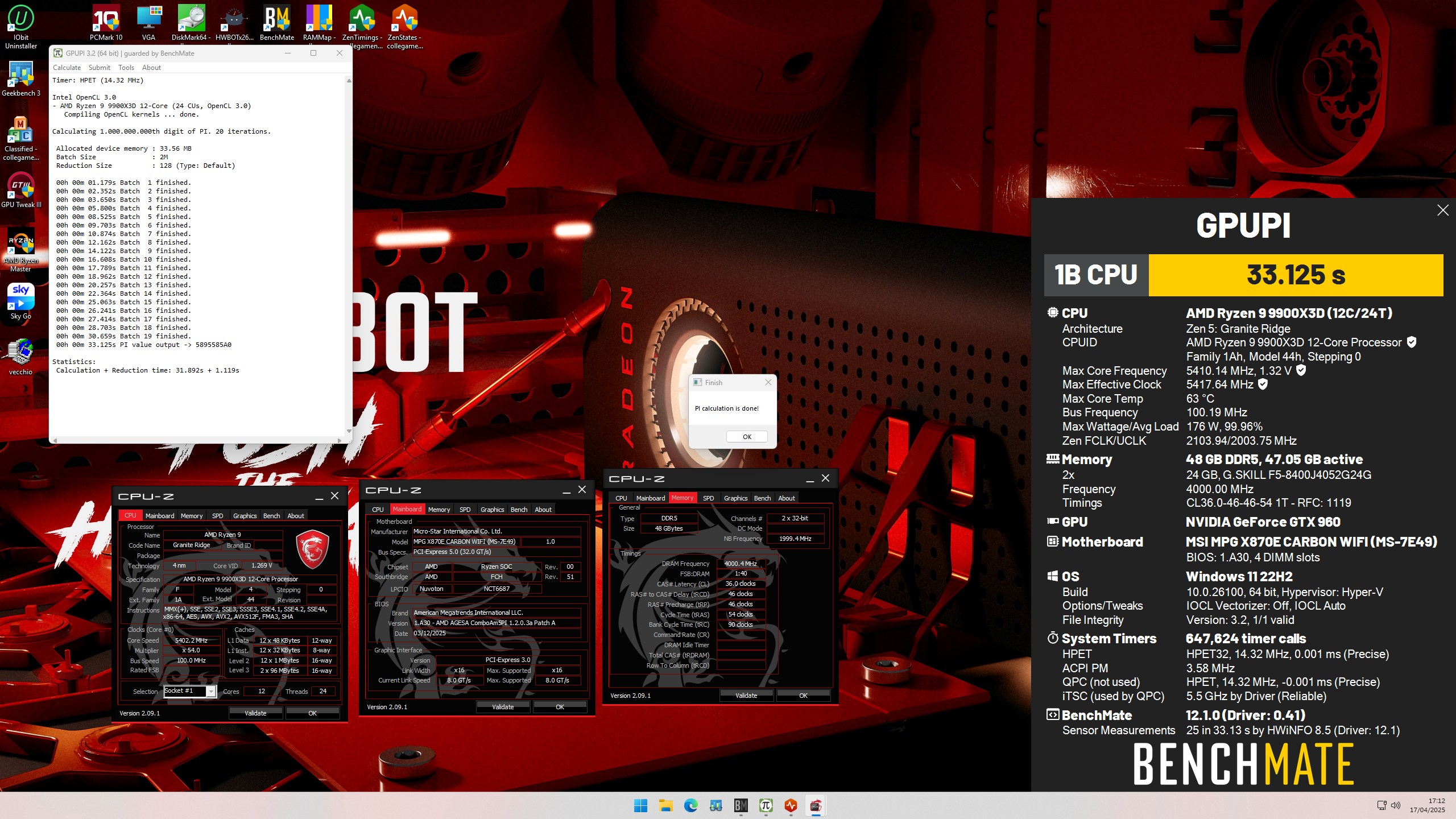Open About tab in right CPU-Z window
The image size is (1456, 819).
tap(787, 498)
